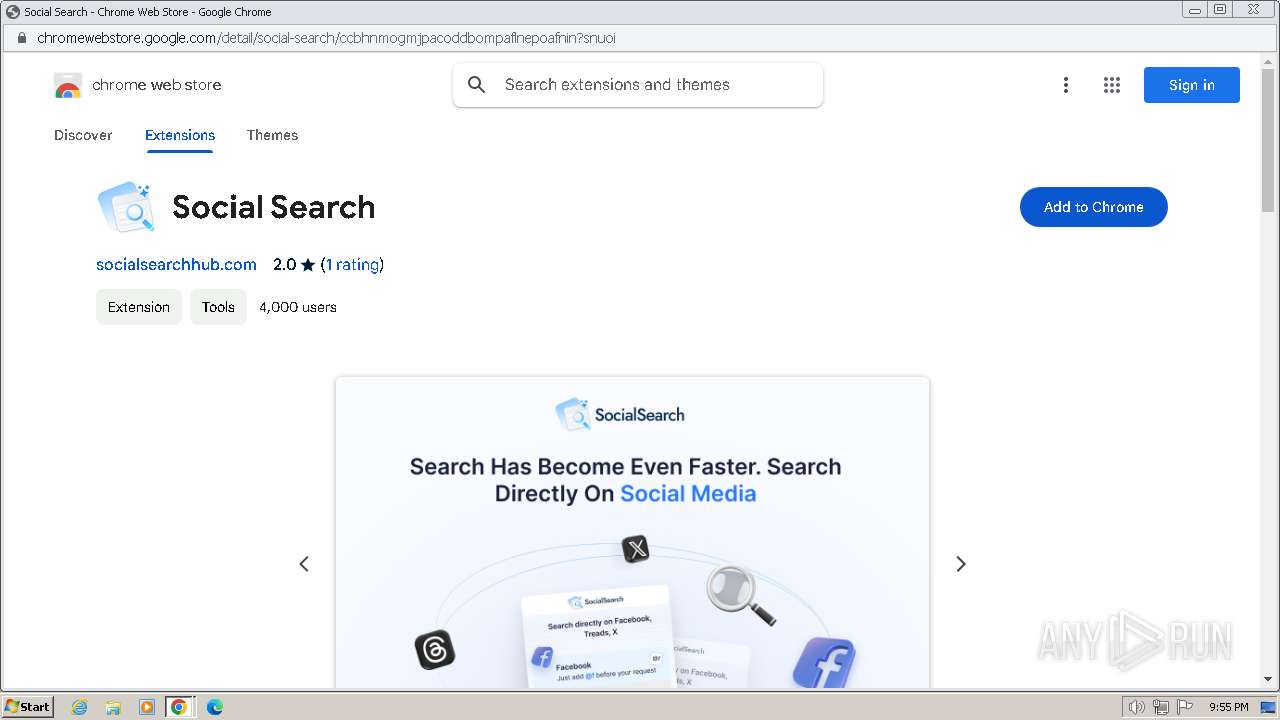
Task: Open the socialsearchhub.com link
Action: (176, 265)
